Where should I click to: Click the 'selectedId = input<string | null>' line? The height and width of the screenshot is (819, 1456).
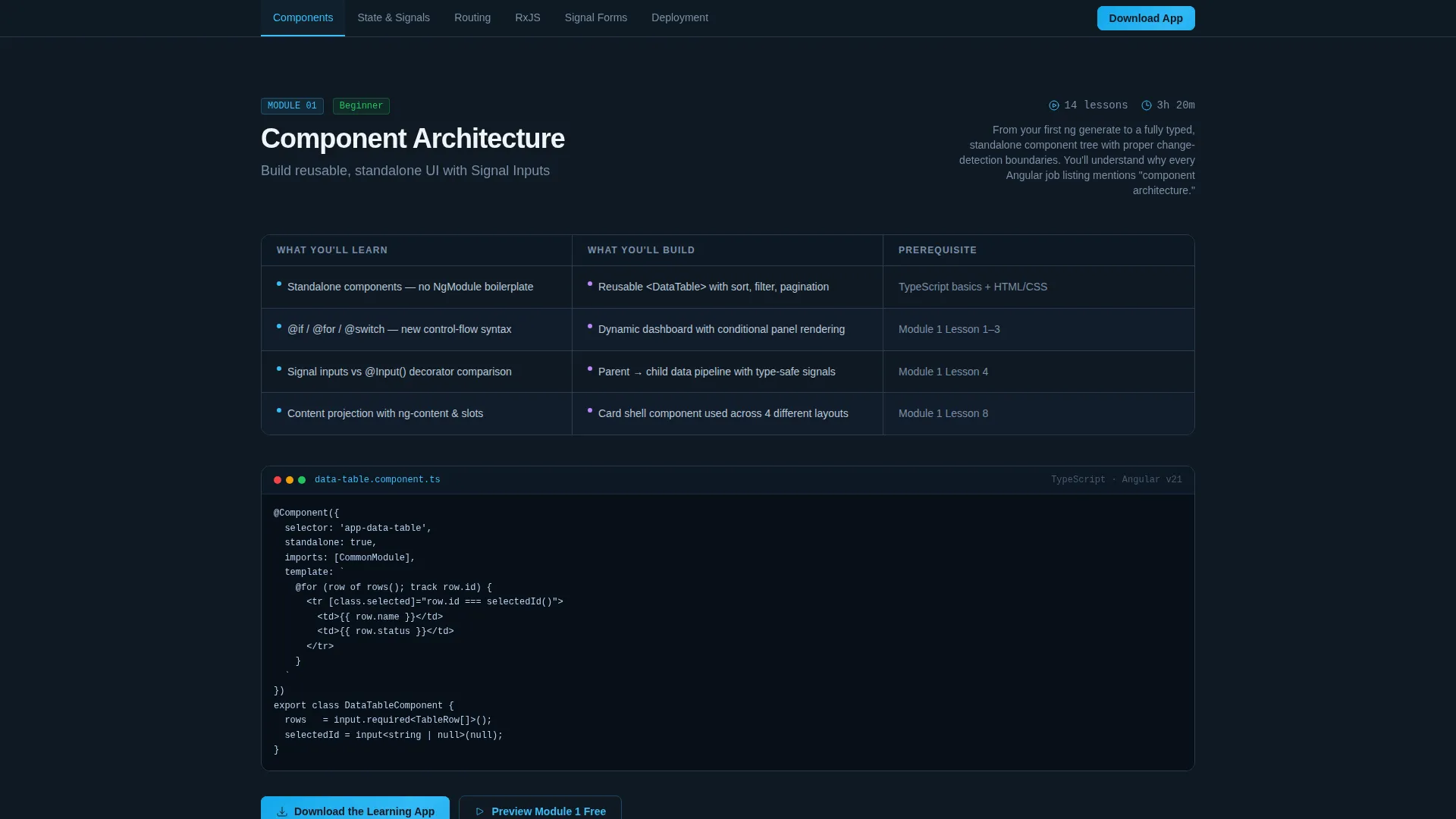click(394, 735)
